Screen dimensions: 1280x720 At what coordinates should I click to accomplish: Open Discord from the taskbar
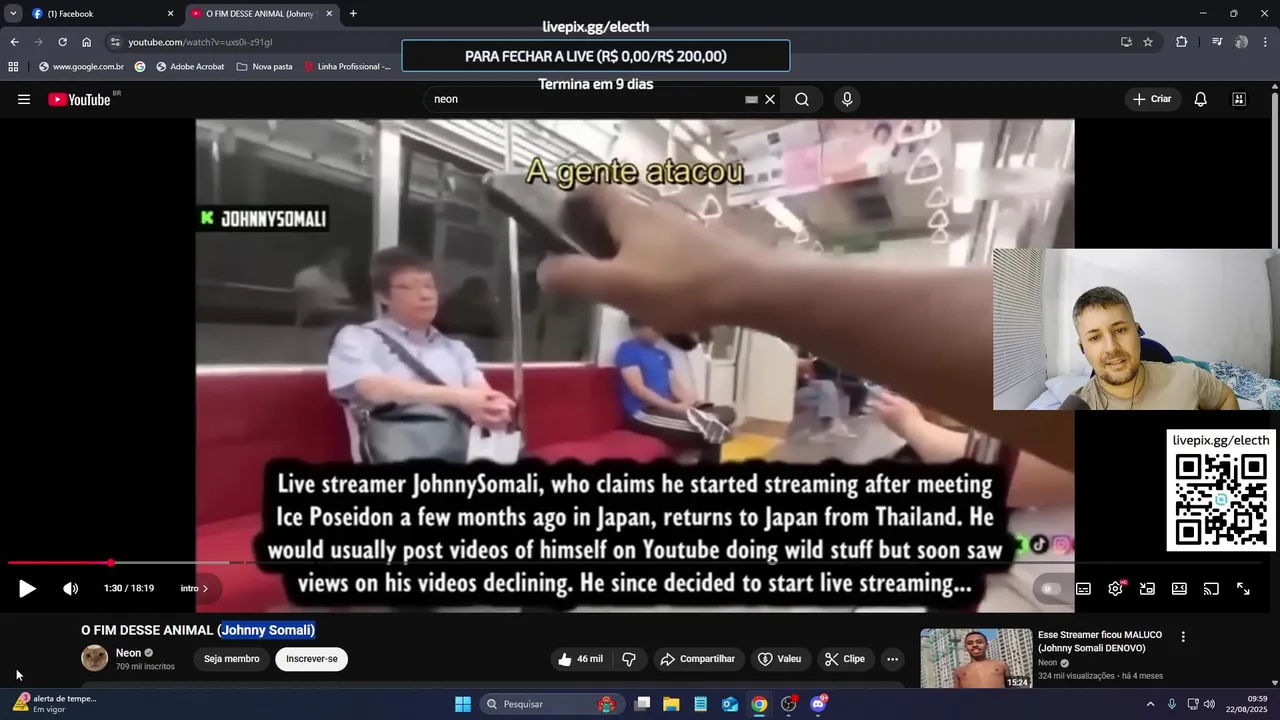pyautogui.click(x=818, y=704)
